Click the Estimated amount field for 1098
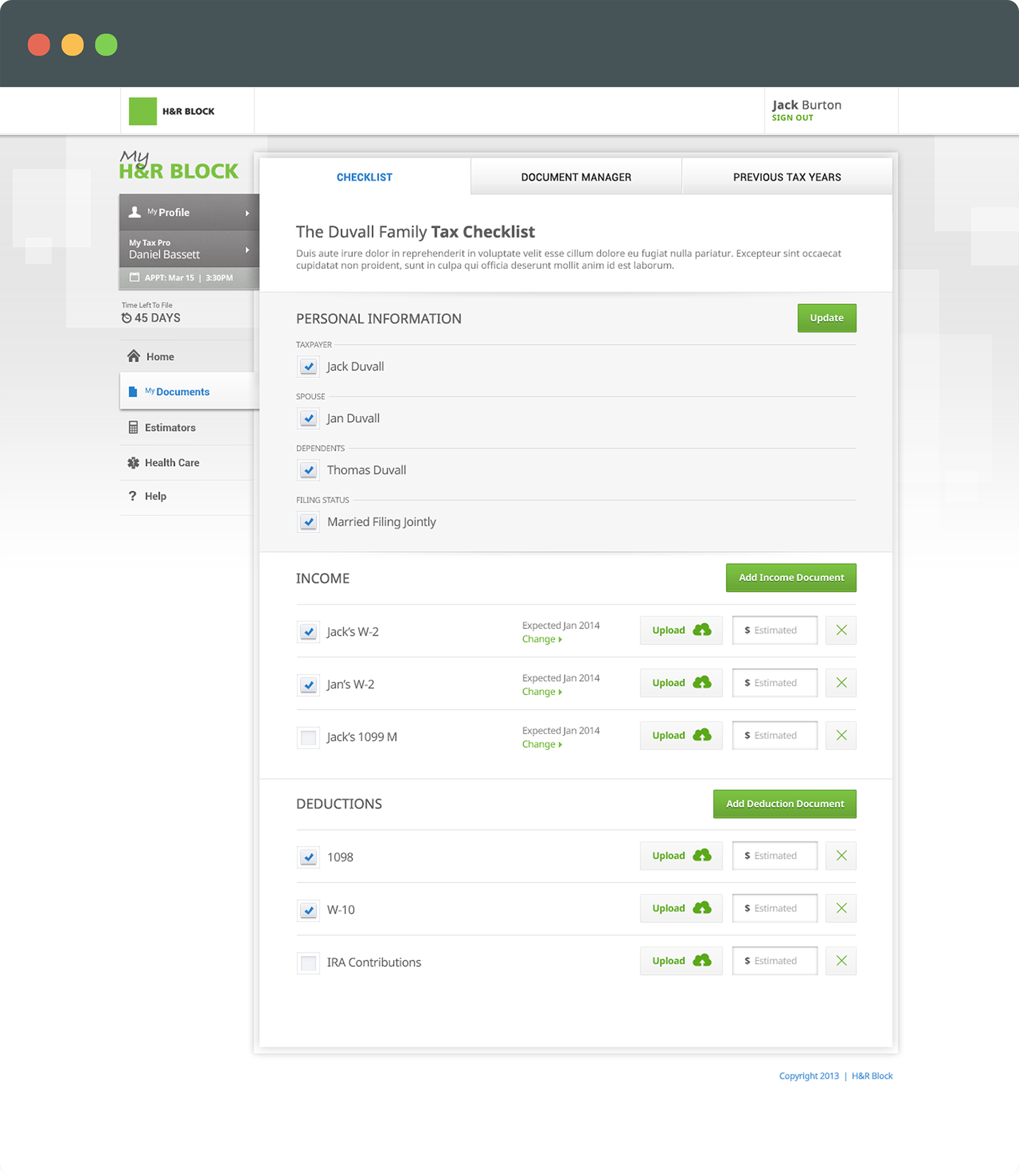This screenshot has width=1019, height=1176. click(x=774, y=856)
